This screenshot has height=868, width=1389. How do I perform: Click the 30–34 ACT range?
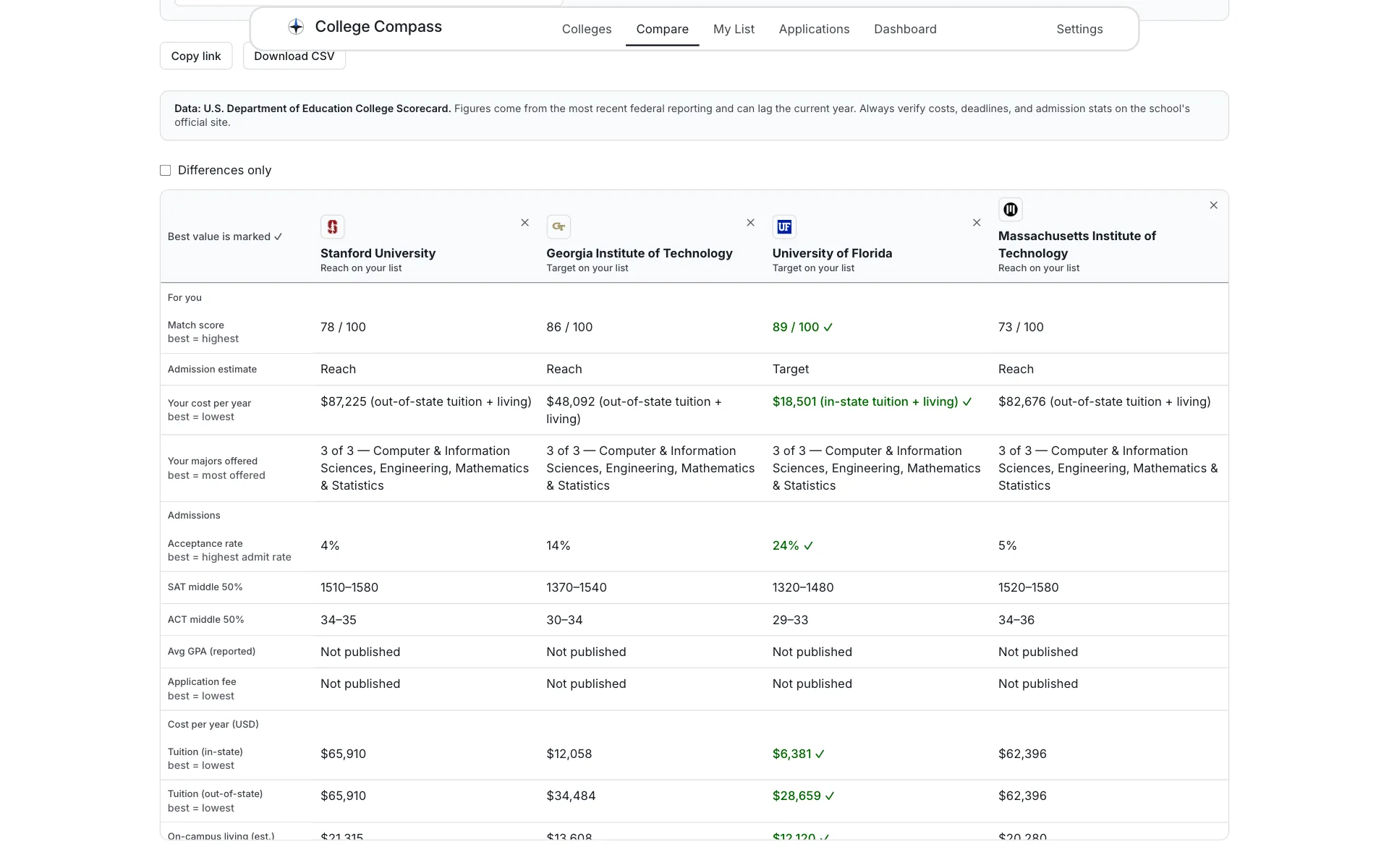(x=564, y=620)
